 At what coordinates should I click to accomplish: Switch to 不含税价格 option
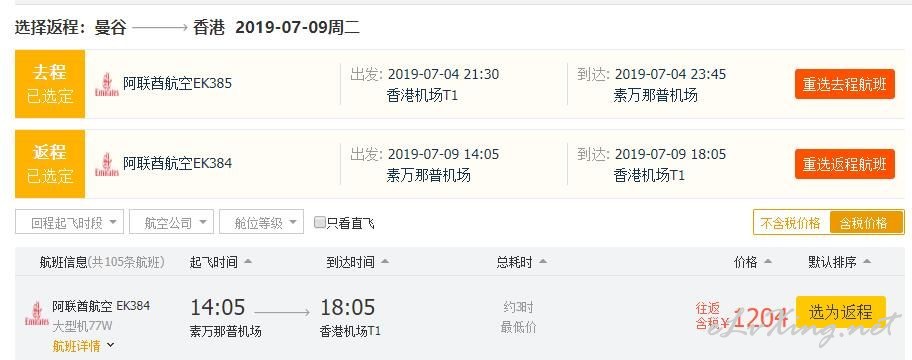click(791, 223)
